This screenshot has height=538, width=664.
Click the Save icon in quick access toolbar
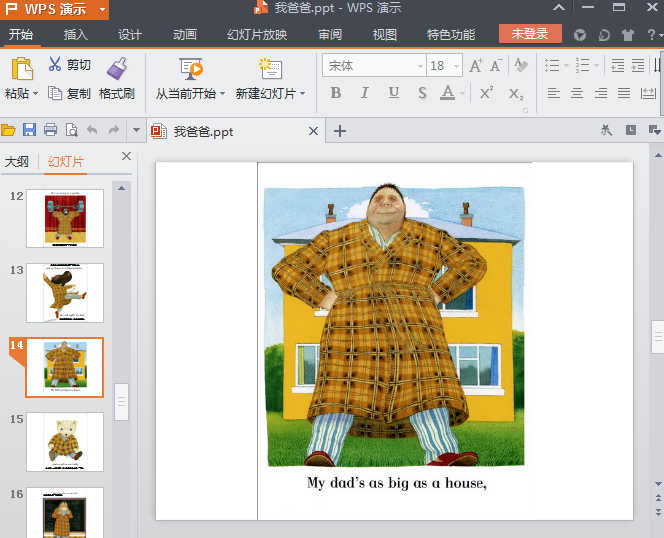coord(29,130)
